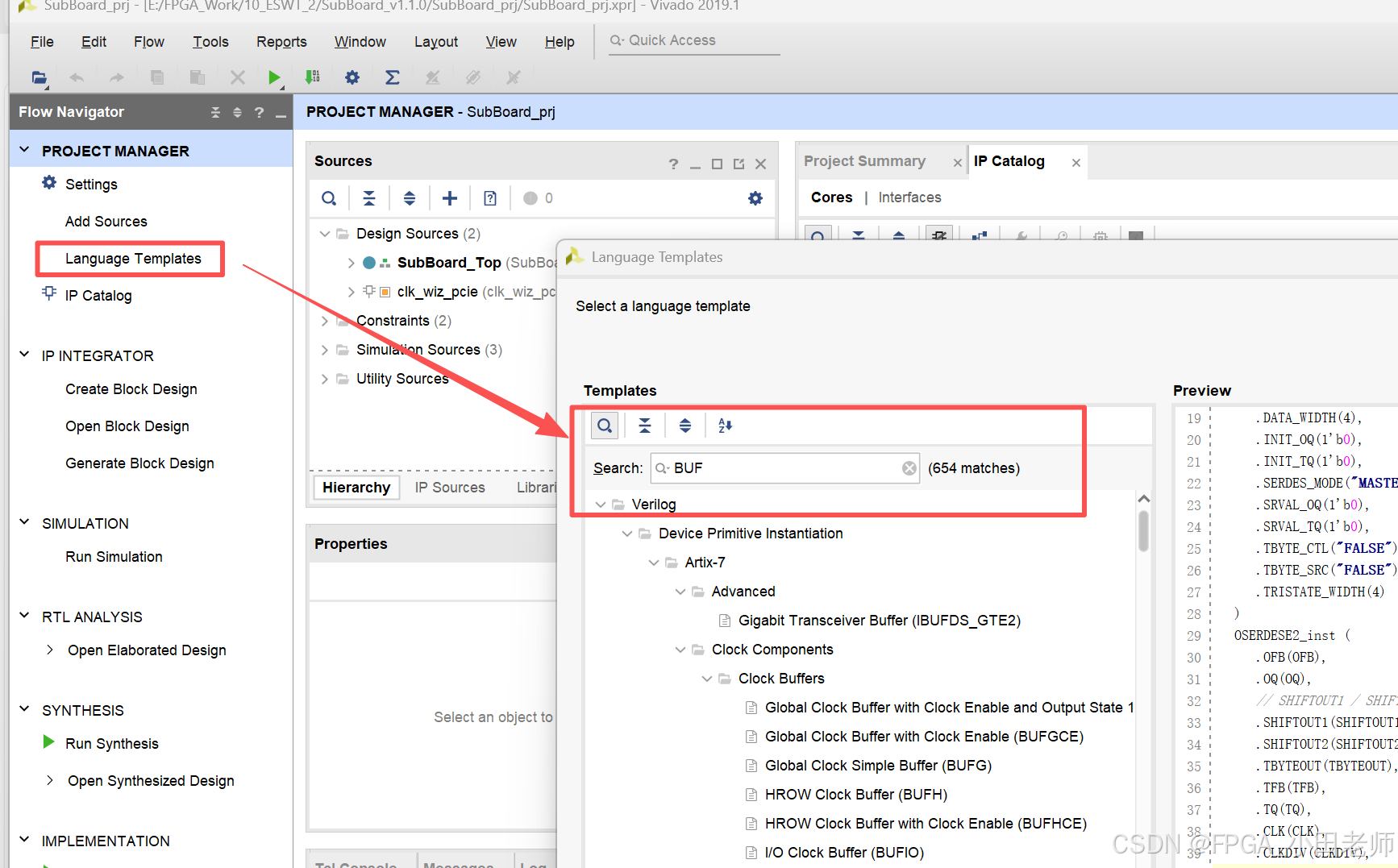Click Run Synthesis
This screenshot has height=868, width=1398.
pyautogui.click(x=112, y=744)
